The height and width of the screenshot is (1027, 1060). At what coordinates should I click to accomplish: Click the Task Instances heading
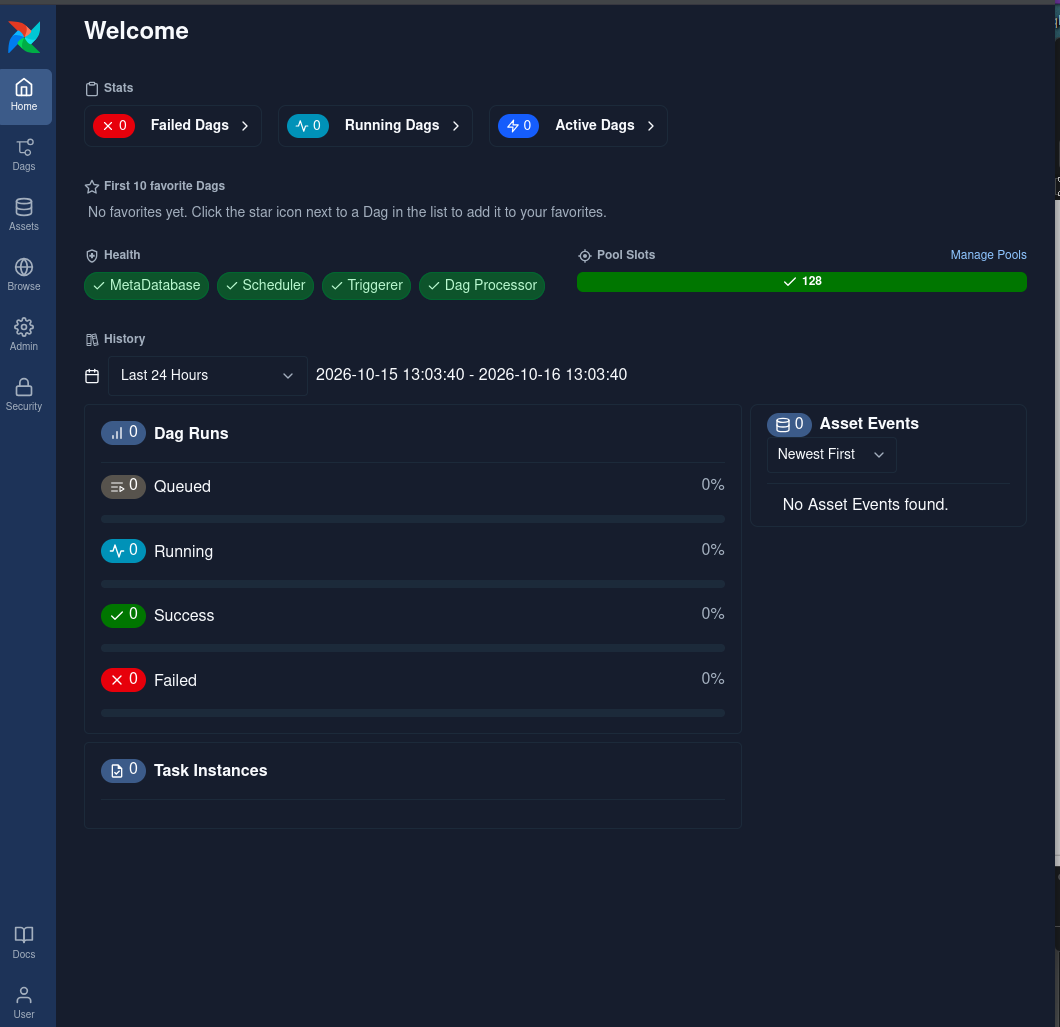pyautogui.click(x=211, y=771)
